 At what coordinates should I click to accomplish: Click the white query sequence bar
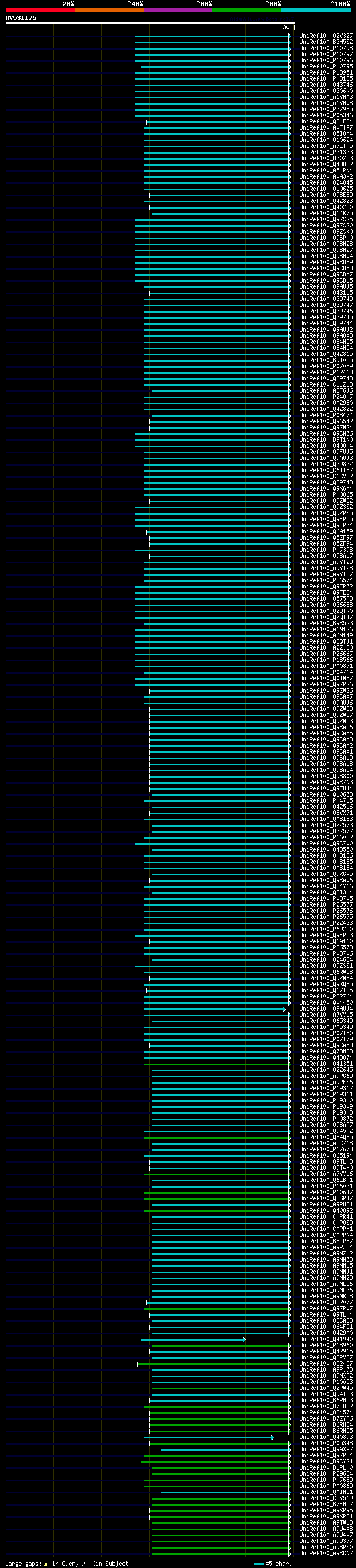click(150, 22)
